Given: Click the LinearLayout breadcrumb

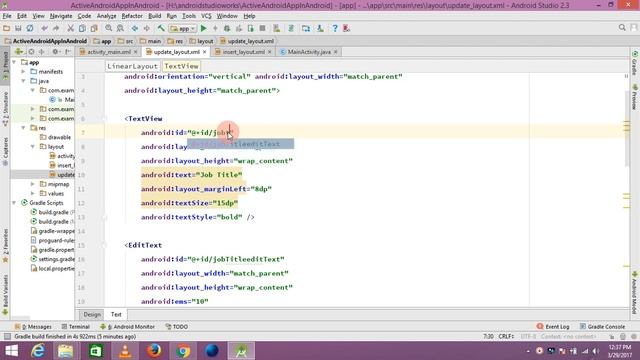Looking at the screenshot, I should click(132, 66).
